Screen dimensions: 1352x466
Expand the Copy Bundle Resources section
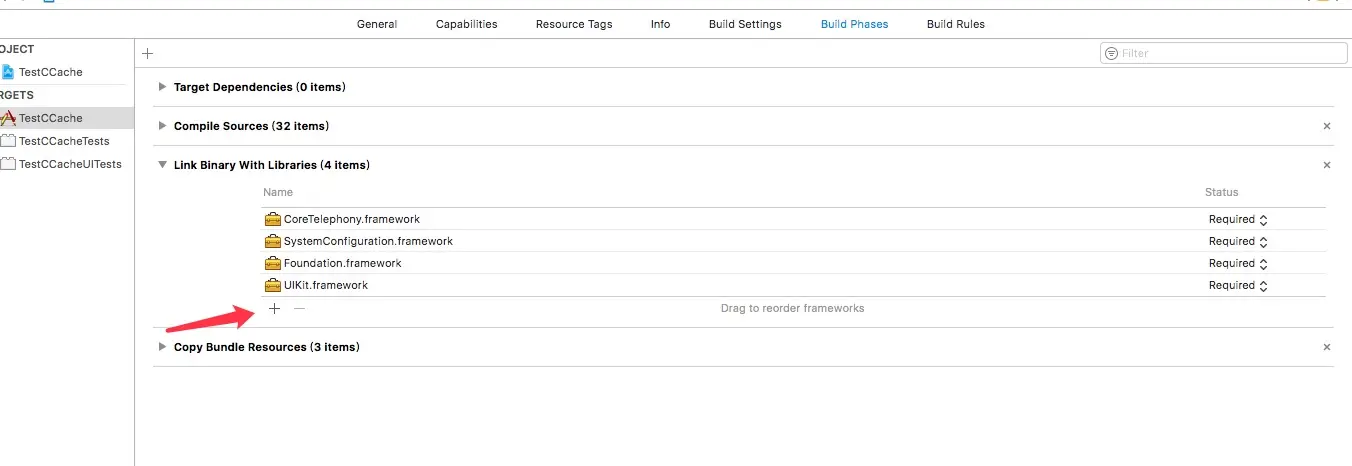click(163, 347)
